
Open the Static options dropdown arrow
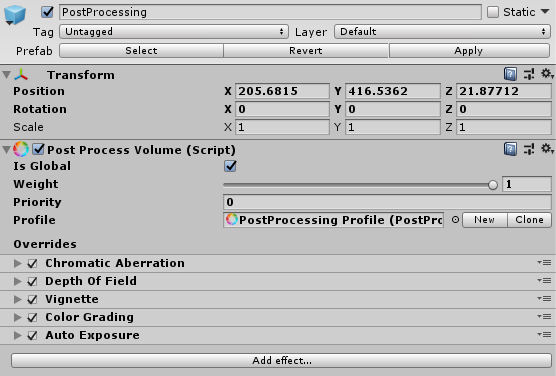(x=545, y=12)
